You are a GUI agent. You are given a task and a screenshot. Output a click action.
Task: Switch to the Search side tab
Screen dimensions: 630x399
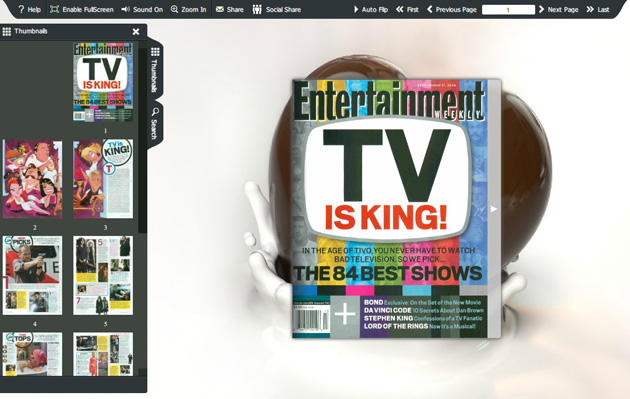(x=155, y=123)
